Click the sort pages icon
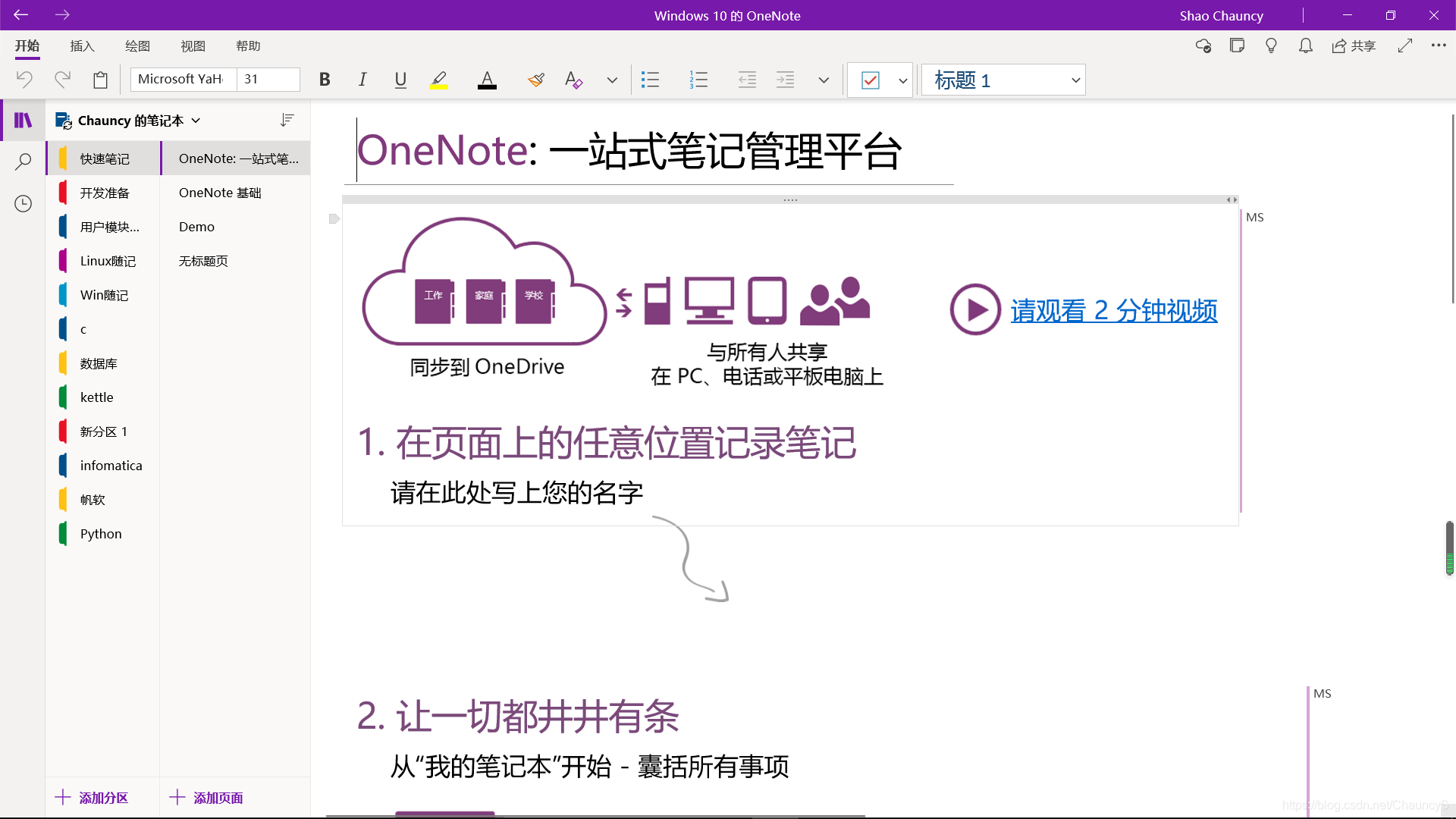The image size is (1456, 819). pos(287,120)
